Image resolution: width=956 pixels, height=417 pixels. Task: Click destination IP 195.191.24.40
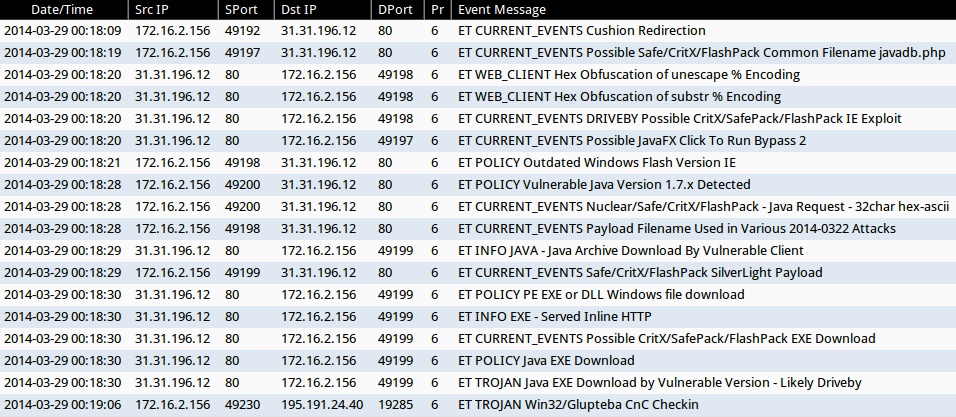322,405
